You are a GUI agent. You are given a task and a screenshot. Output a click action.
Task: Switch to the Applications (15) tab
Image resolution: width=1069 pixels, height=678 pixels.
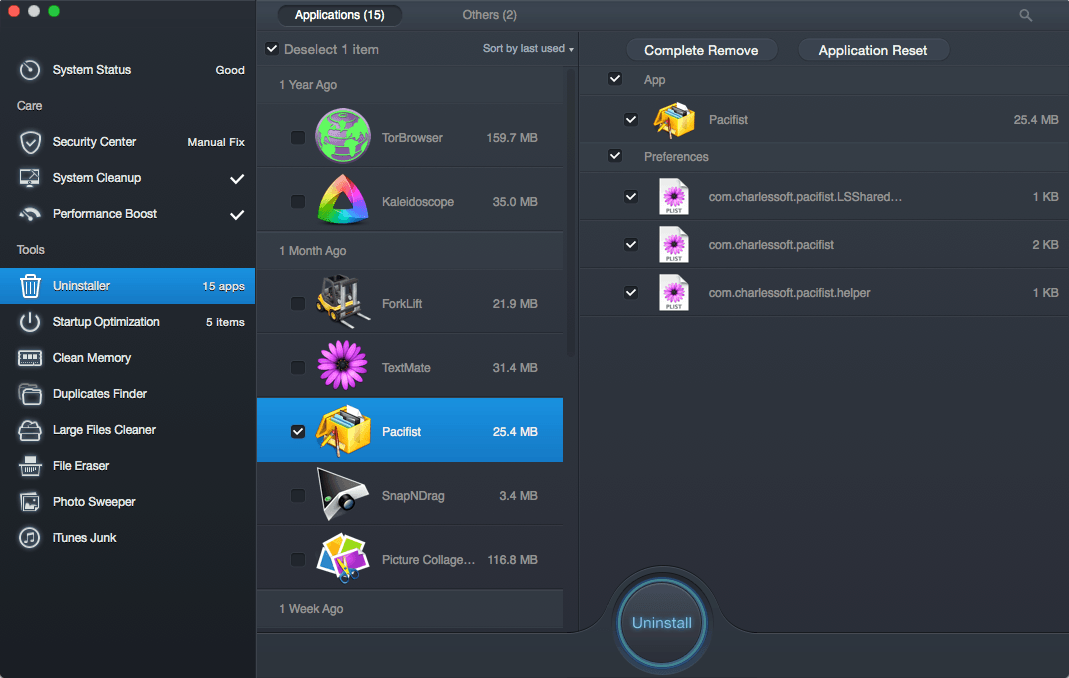340,15
